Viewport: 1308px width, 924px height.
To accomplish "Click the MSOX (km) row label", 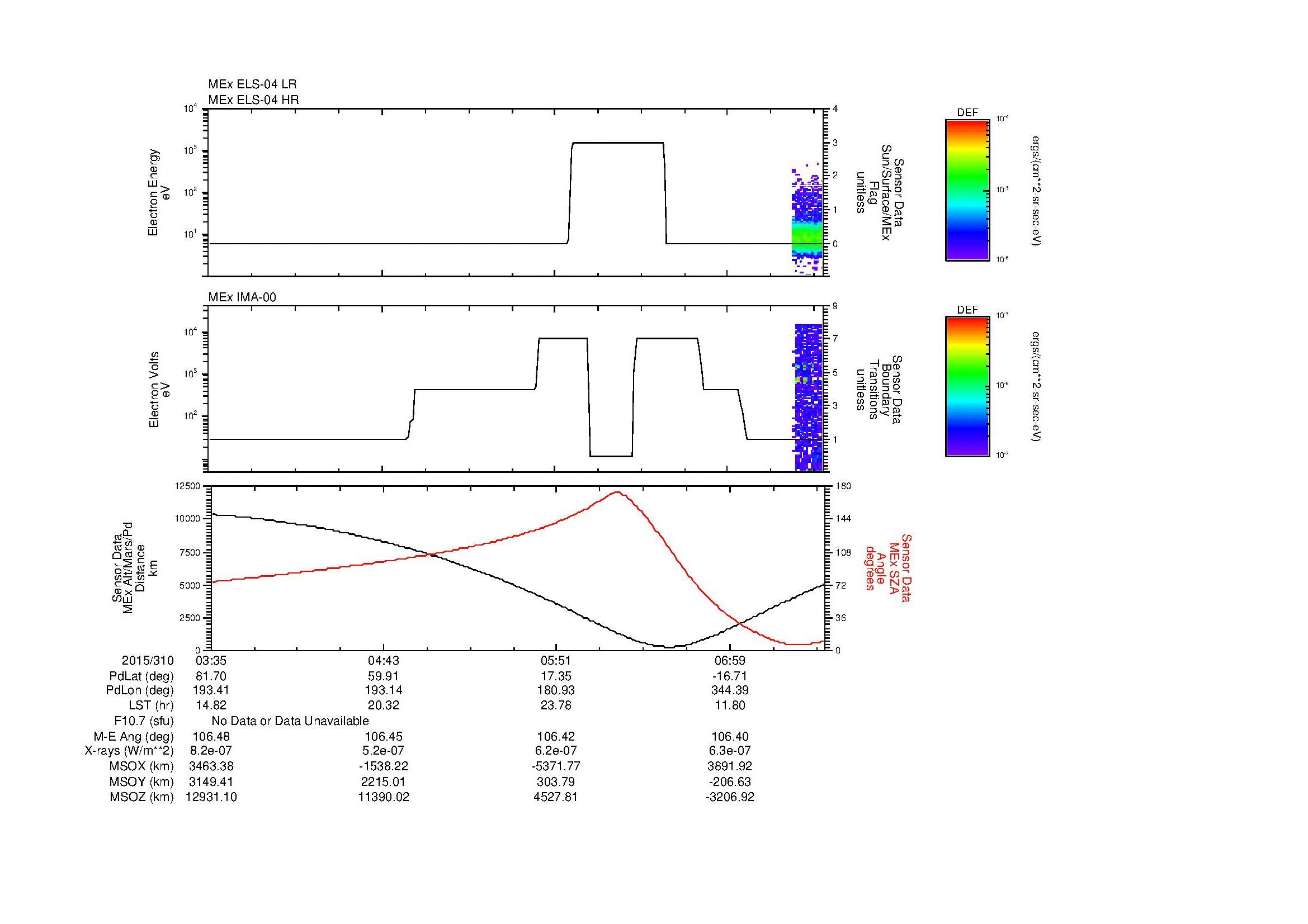I will 141,766.
